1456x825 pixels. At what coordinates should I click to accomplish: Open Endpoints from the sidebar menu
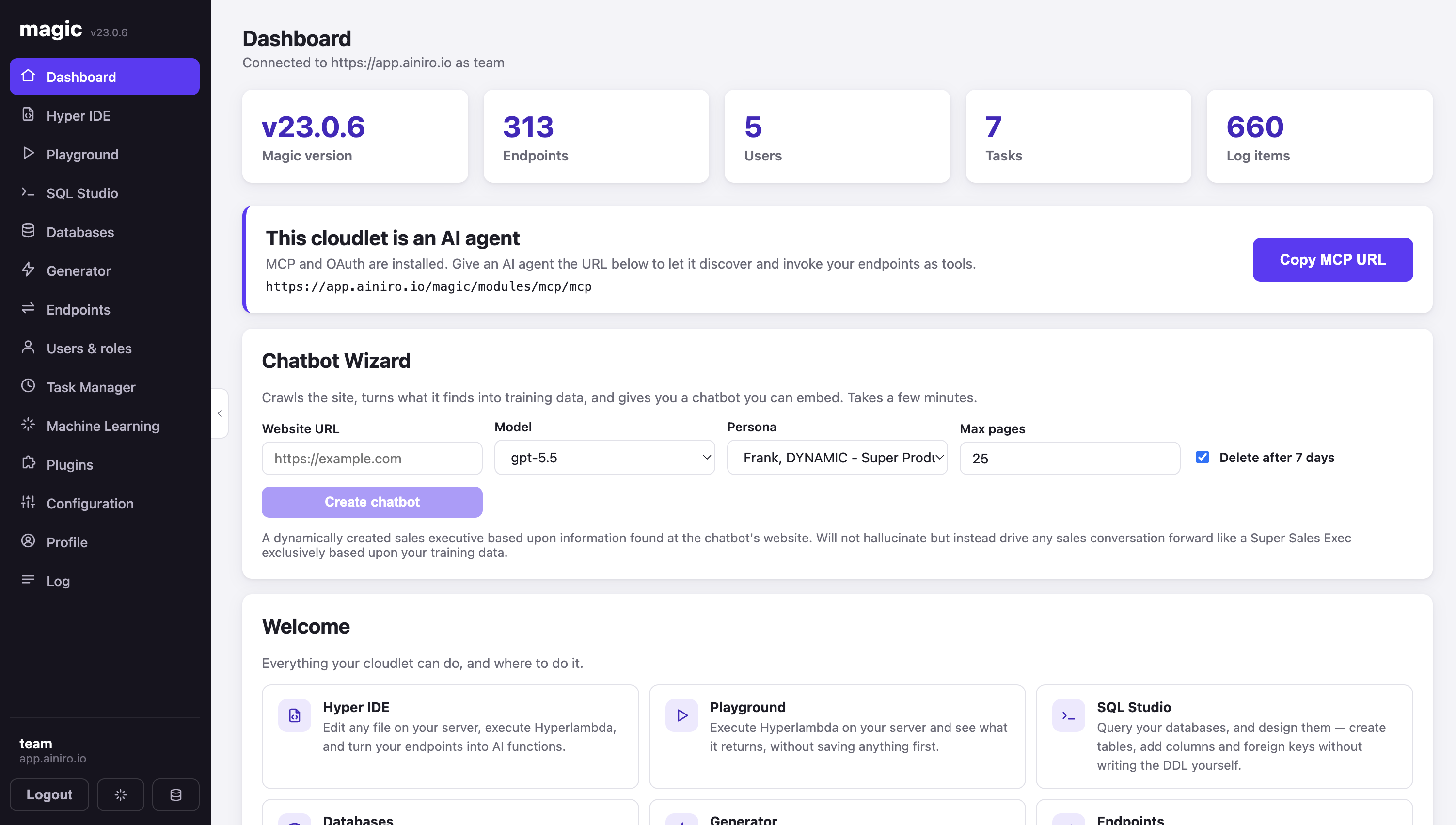pos(105,309)
